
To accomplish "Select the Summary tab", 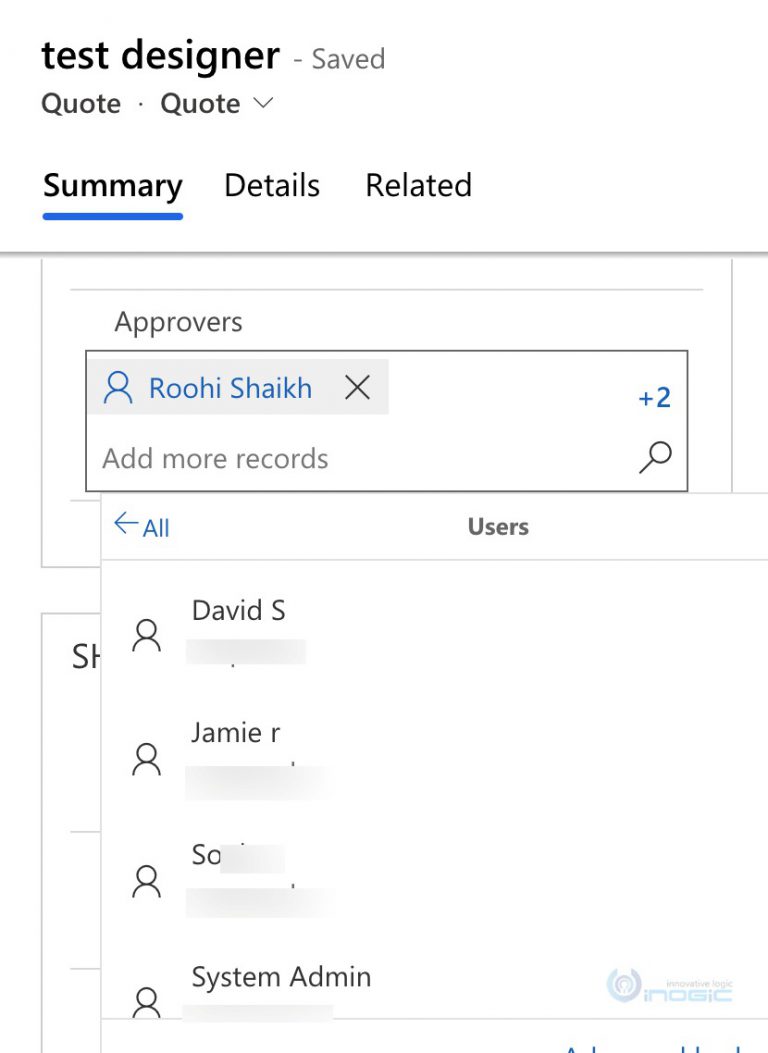I will click(x=112, y=186).
